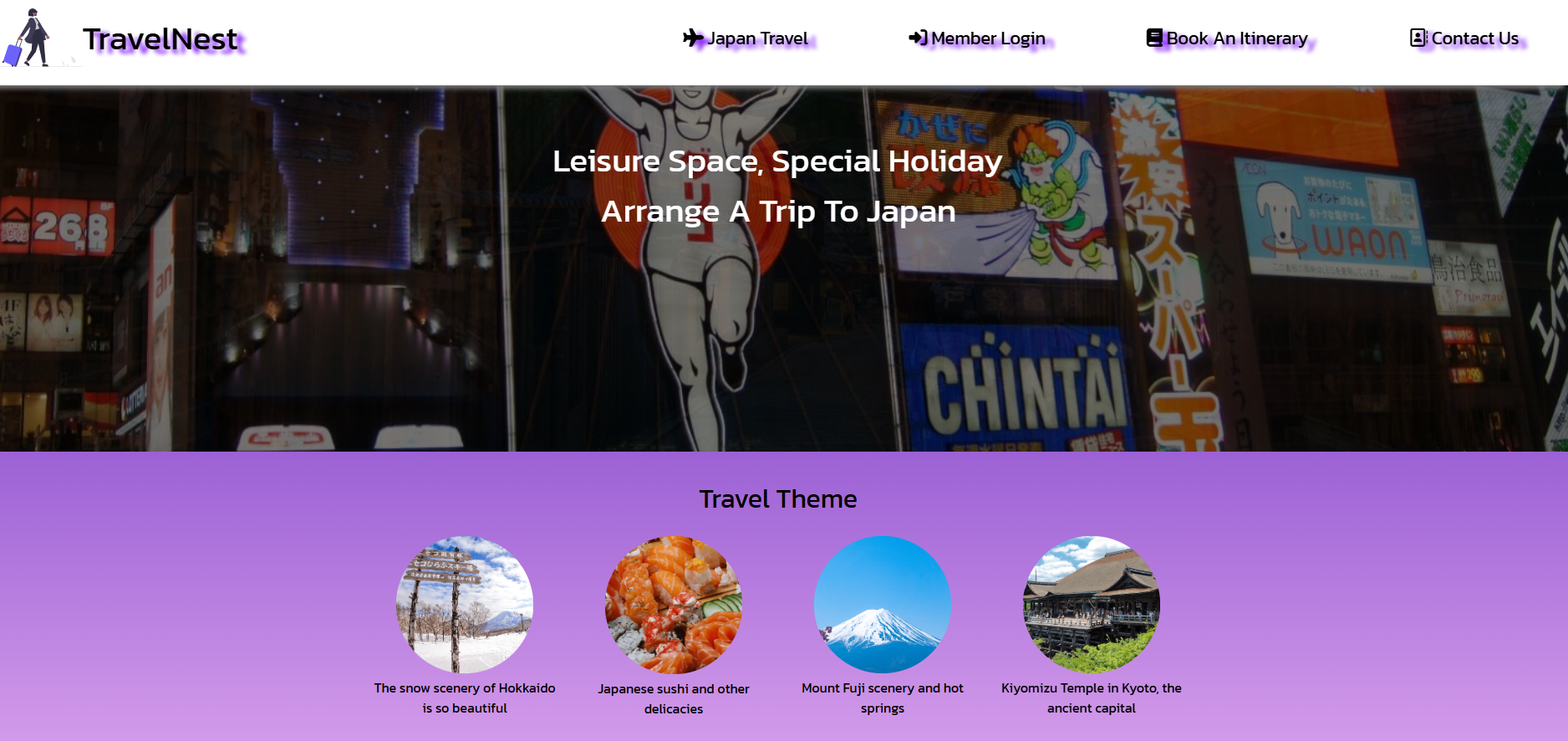View the Kiyomizu Temple circular photo

1092,605
